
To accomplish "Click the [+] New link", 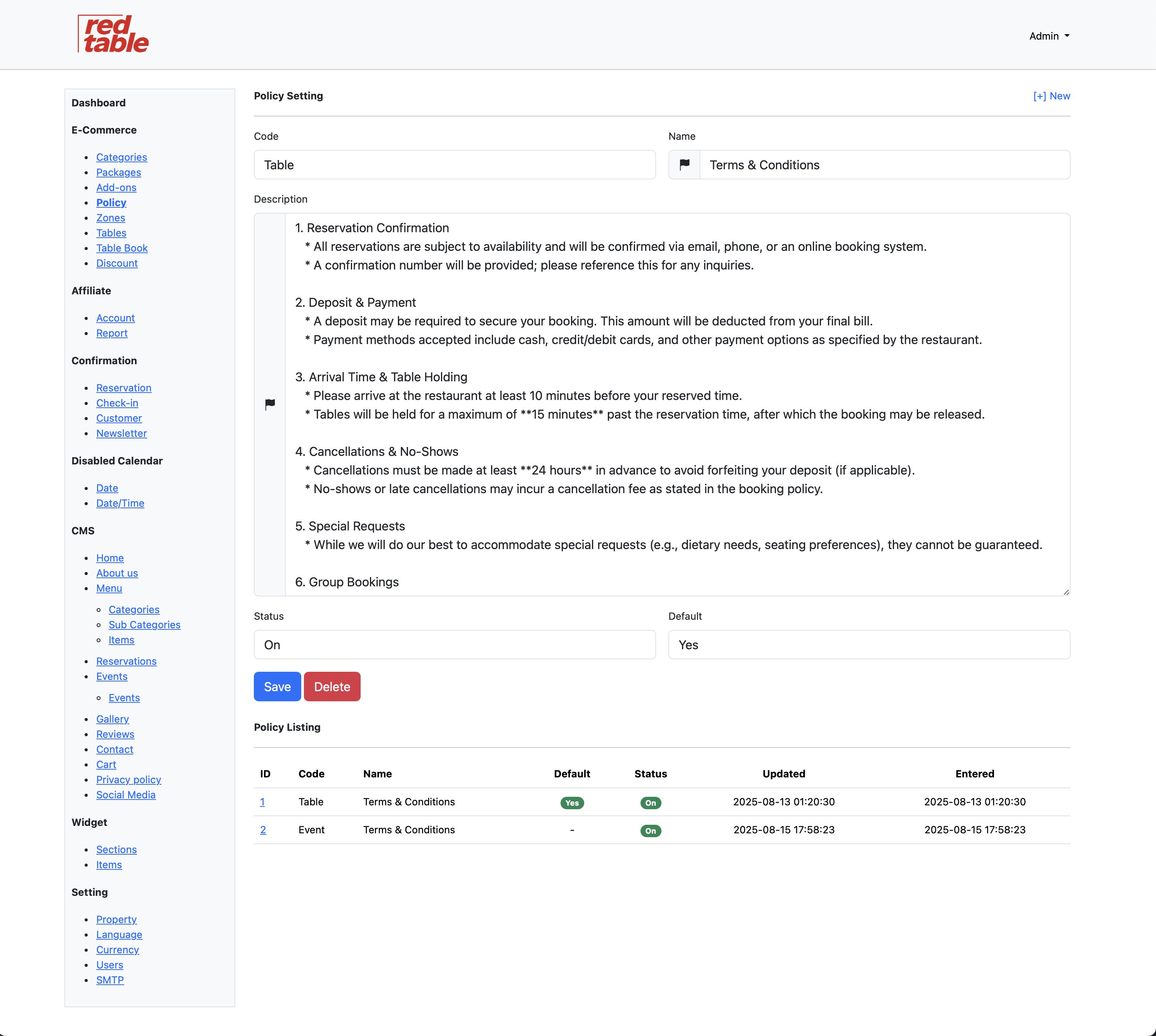I will (x=1051, y=96).
